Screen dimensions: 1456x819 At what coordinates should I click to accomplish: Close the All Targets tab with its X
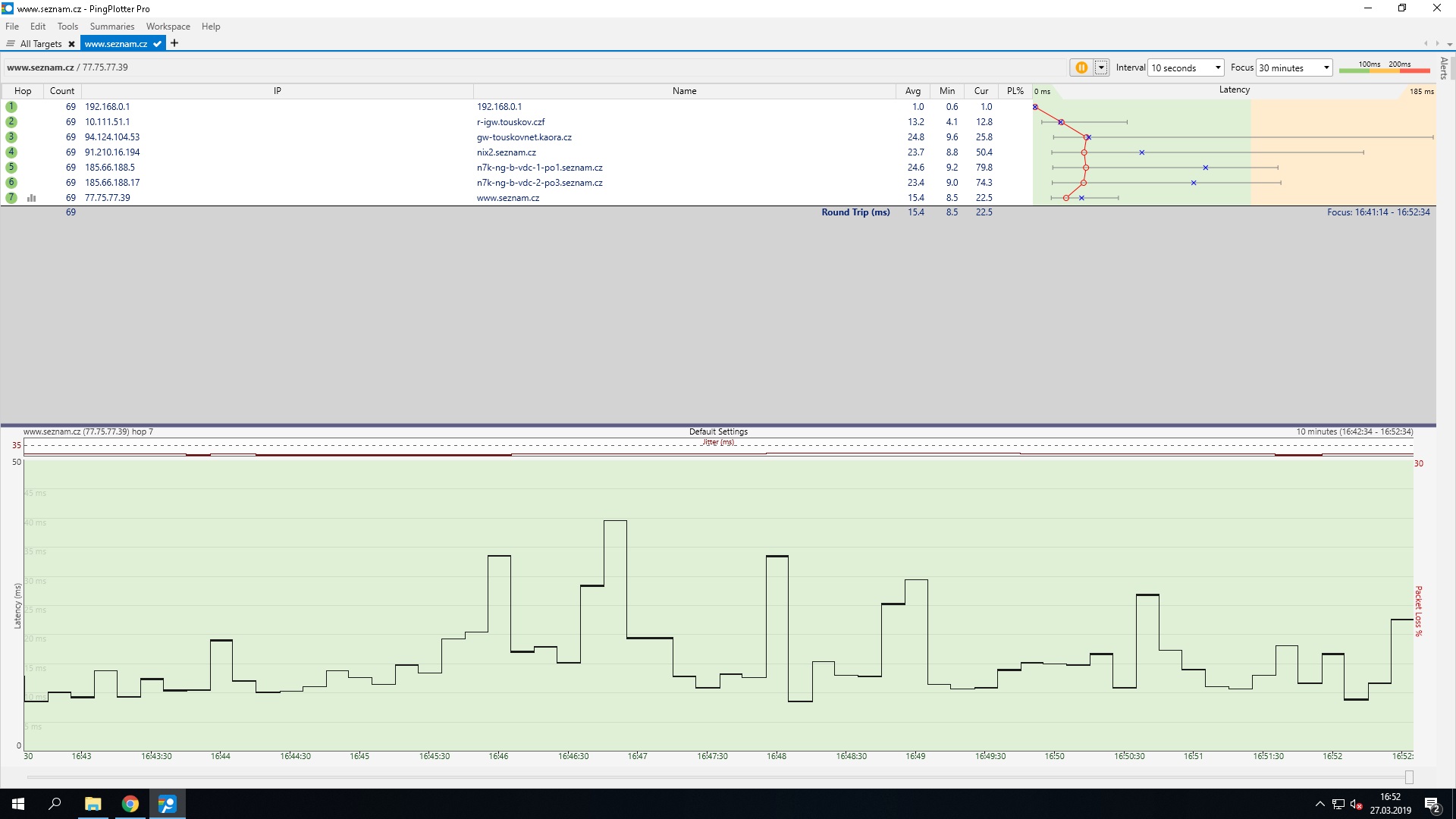point(71,44)
